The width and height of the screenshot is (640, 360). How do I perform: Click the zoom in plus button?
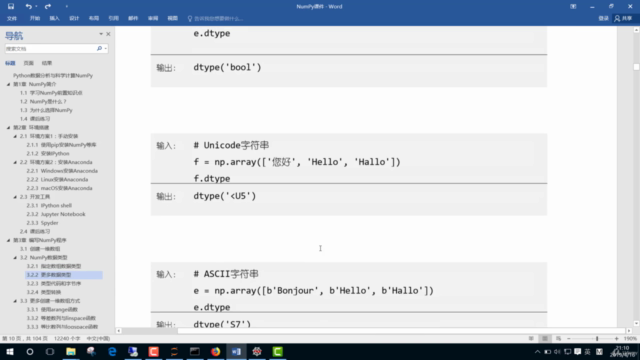(616, 338)
